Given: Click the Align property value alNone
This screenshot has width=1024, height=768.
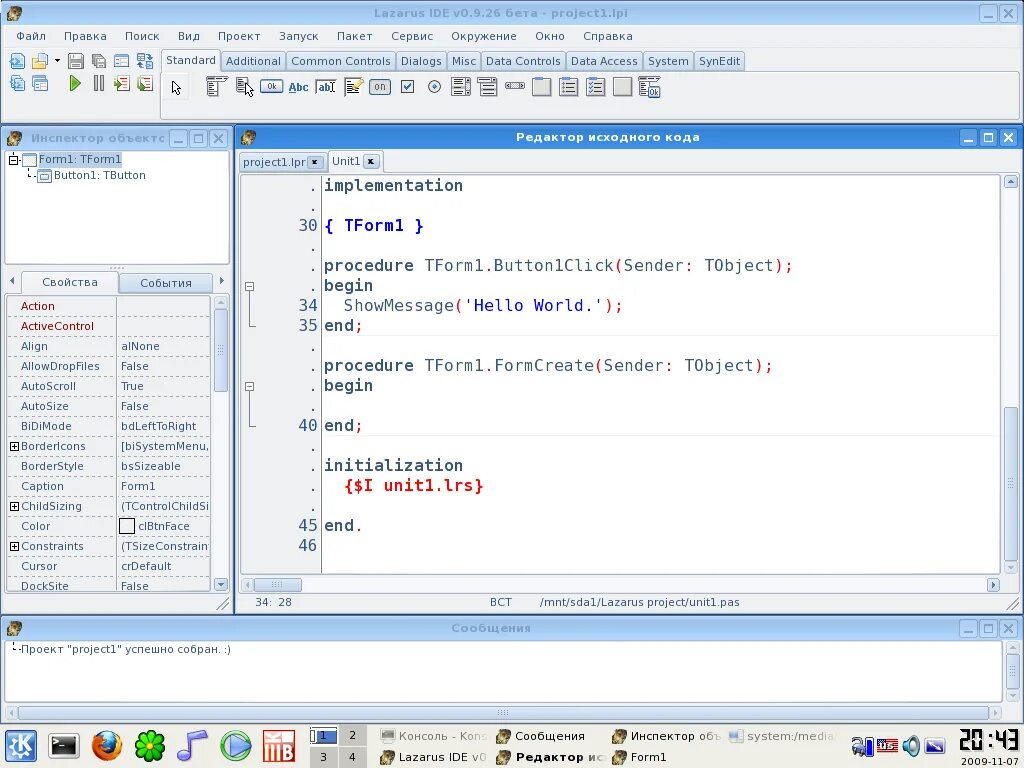Looking at the screenshot, I should point(163,346).
